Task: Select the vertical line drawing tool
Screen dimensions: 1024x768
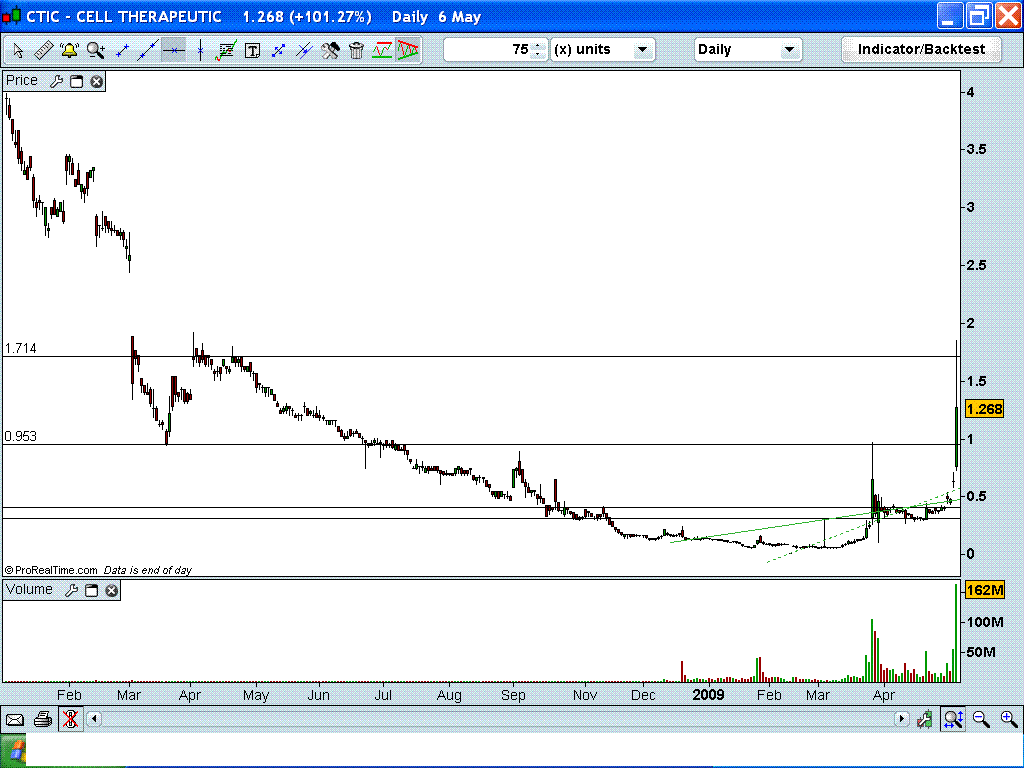Action: click(x=200, y=50)
